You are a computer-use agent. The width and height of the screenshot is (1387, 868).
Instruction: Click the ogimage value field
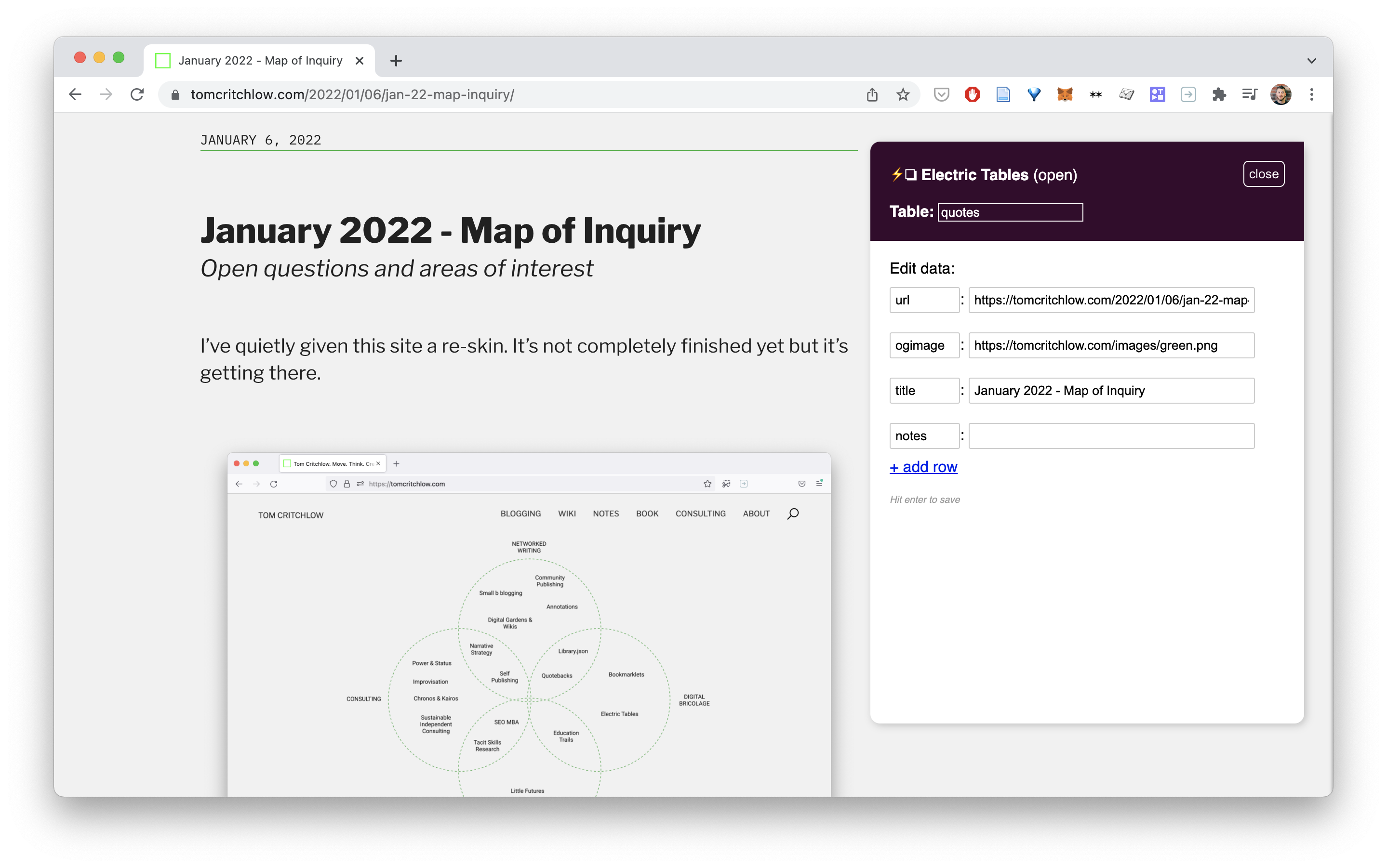(1111, 345)
